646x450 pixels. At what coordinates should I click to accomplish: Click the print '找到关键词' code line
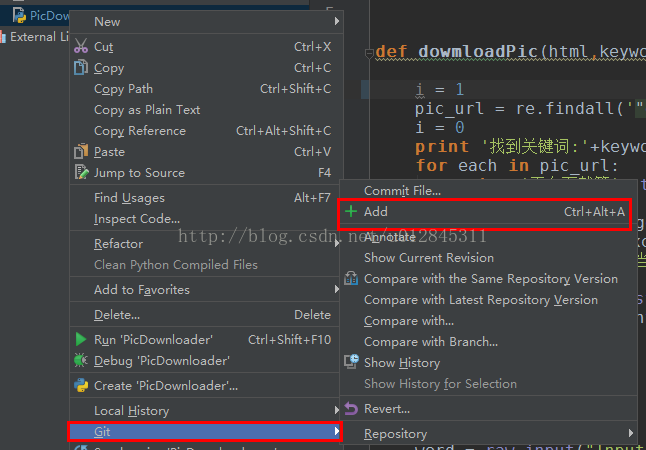(x=530, y=147)
